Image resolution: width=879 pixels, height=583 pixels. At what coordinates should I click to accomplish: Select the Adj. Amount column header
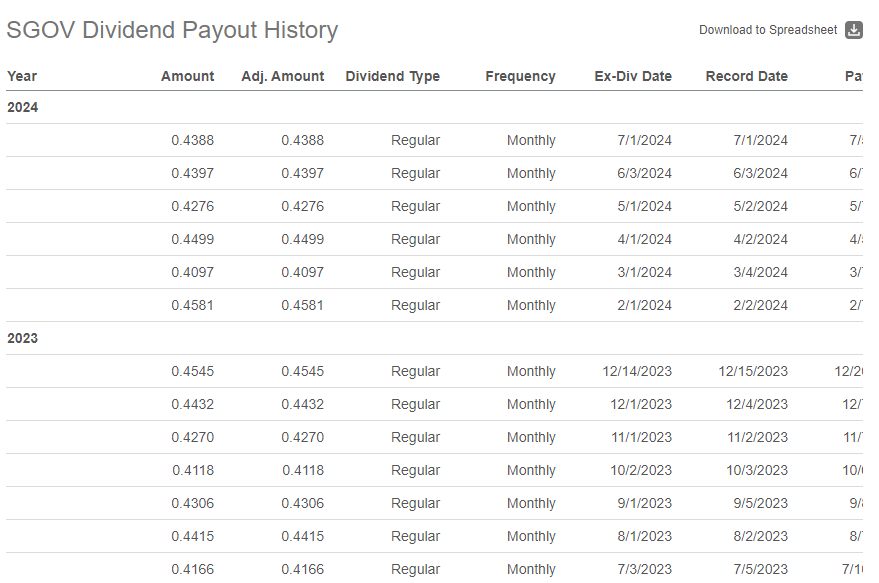283,76
